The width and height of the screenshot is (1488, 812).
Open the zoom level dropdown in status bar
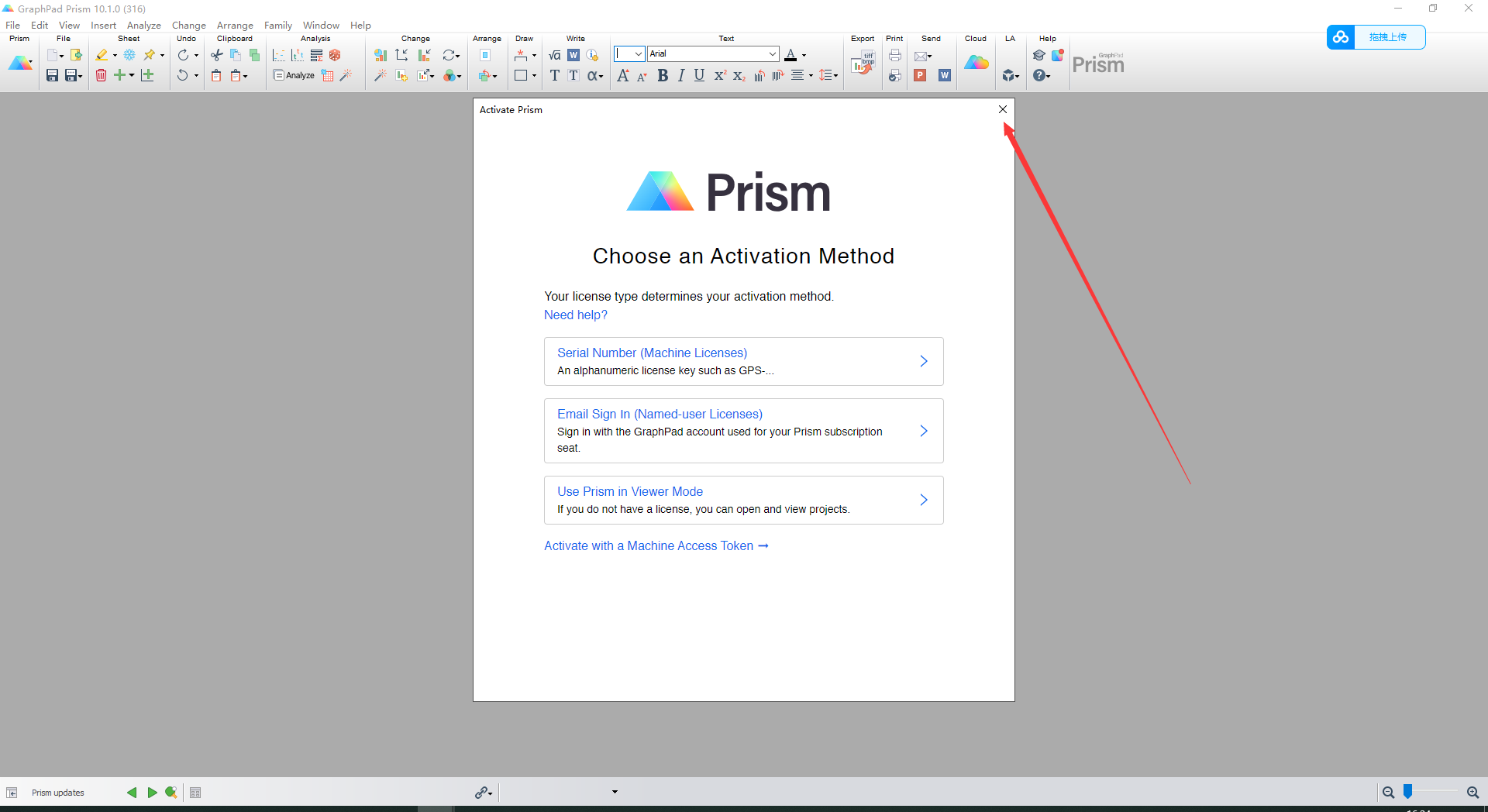[x=614, y=792]
